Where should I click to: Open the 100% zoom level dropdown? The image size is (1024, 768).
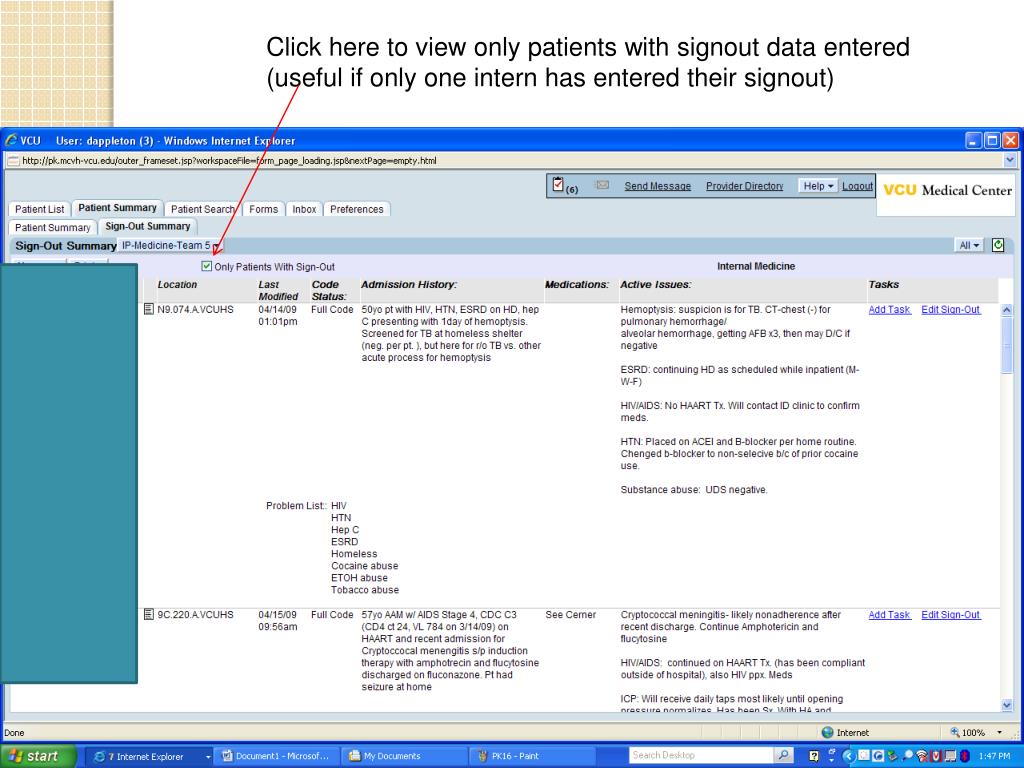pos(999,732)
